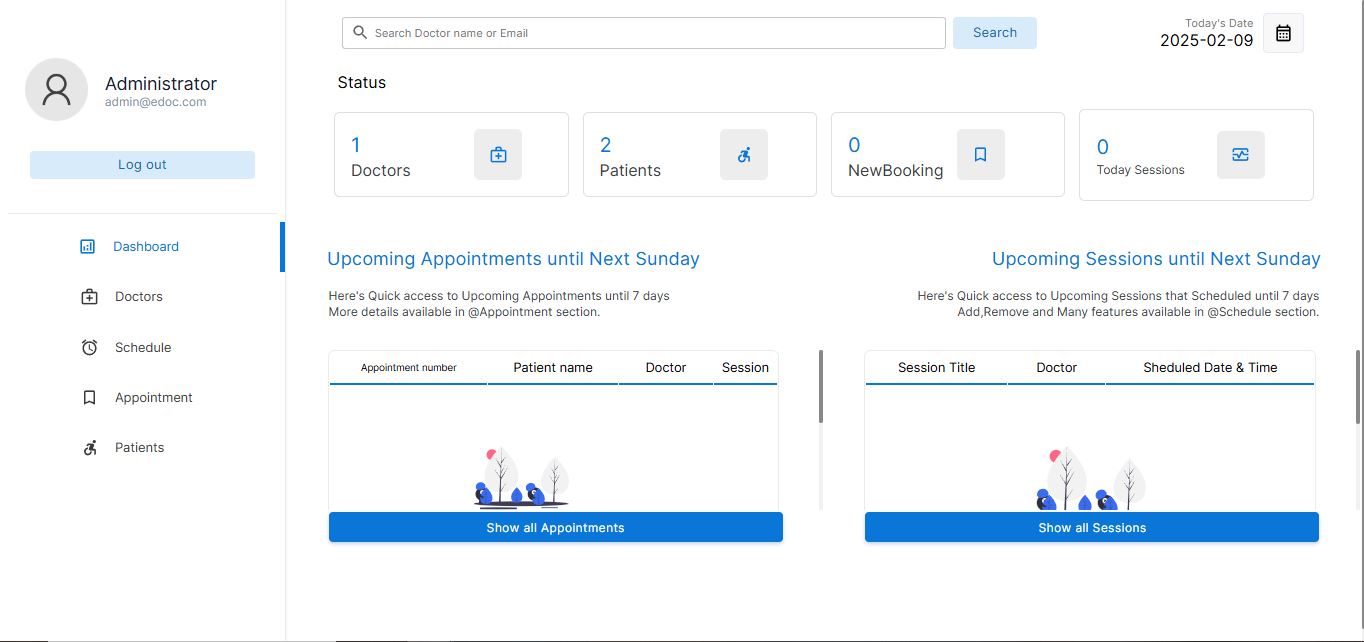1364x642 pixels.
Task: Click the magnifier icon in search box
Action: pyautogui.click(x=360, y=33)
